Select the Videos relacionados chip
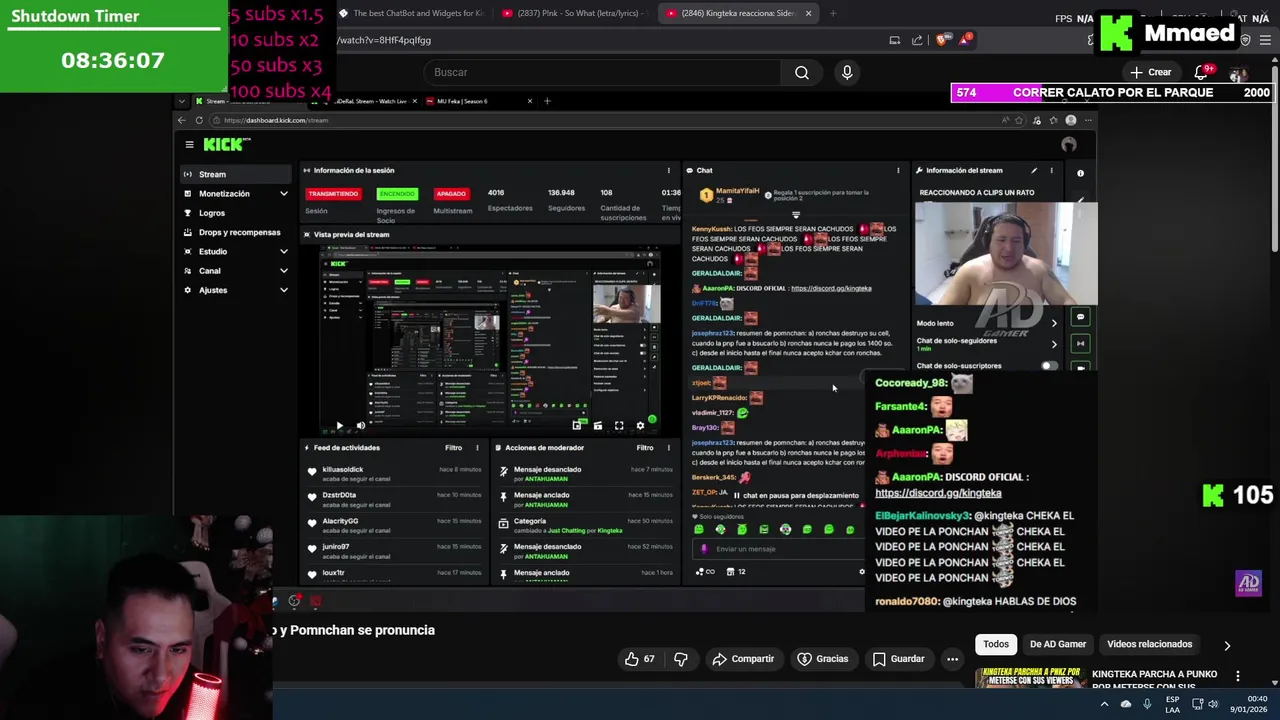The width and height of the screenshot is (1280, 720). [1149, 644]
